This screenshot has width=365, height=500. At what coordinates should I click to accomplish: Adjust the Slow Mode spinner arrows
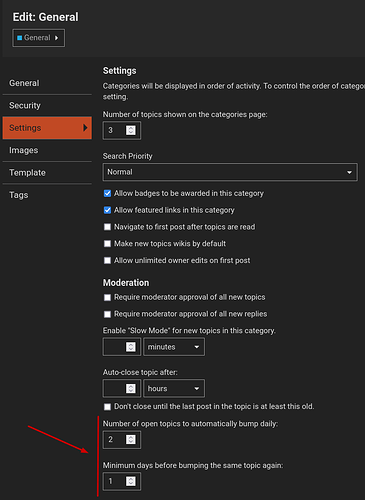131,347
